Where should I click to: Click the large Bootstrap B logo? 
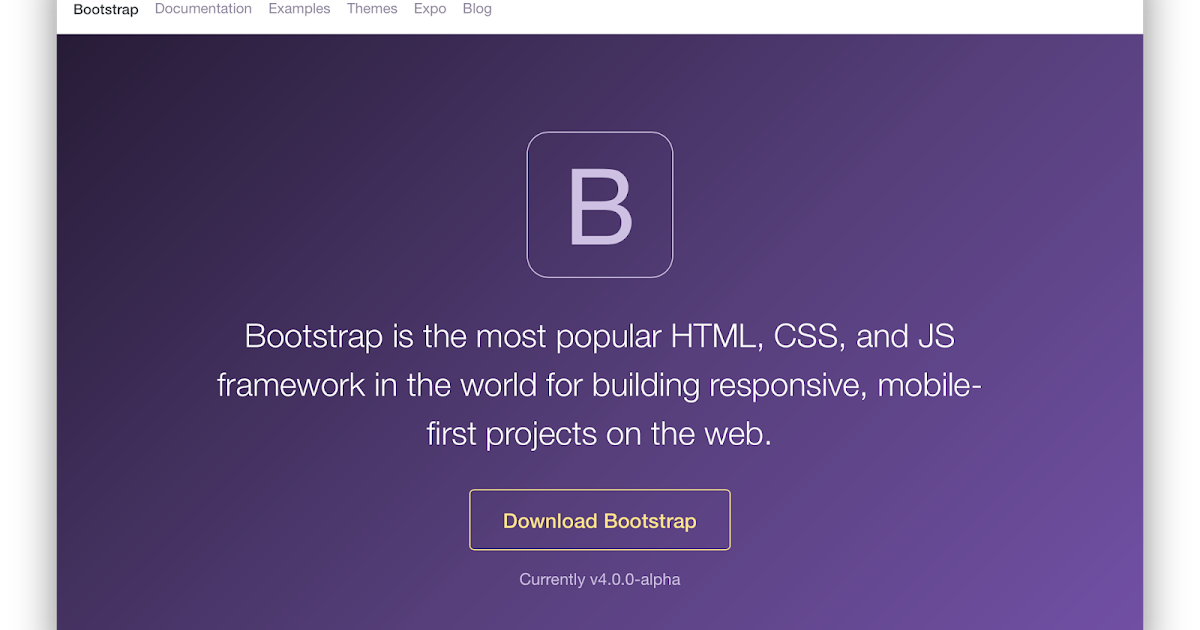pyautogui.click(x=600, y=205)
